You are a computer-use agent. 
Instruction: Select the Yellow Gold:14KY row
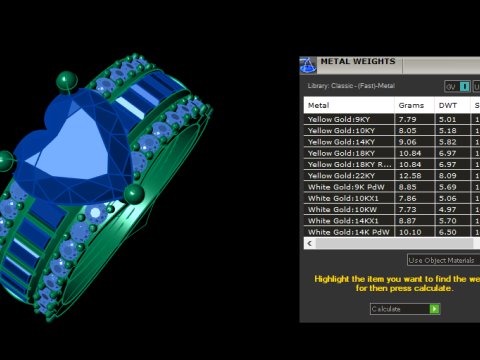click(x=392, y=142)
